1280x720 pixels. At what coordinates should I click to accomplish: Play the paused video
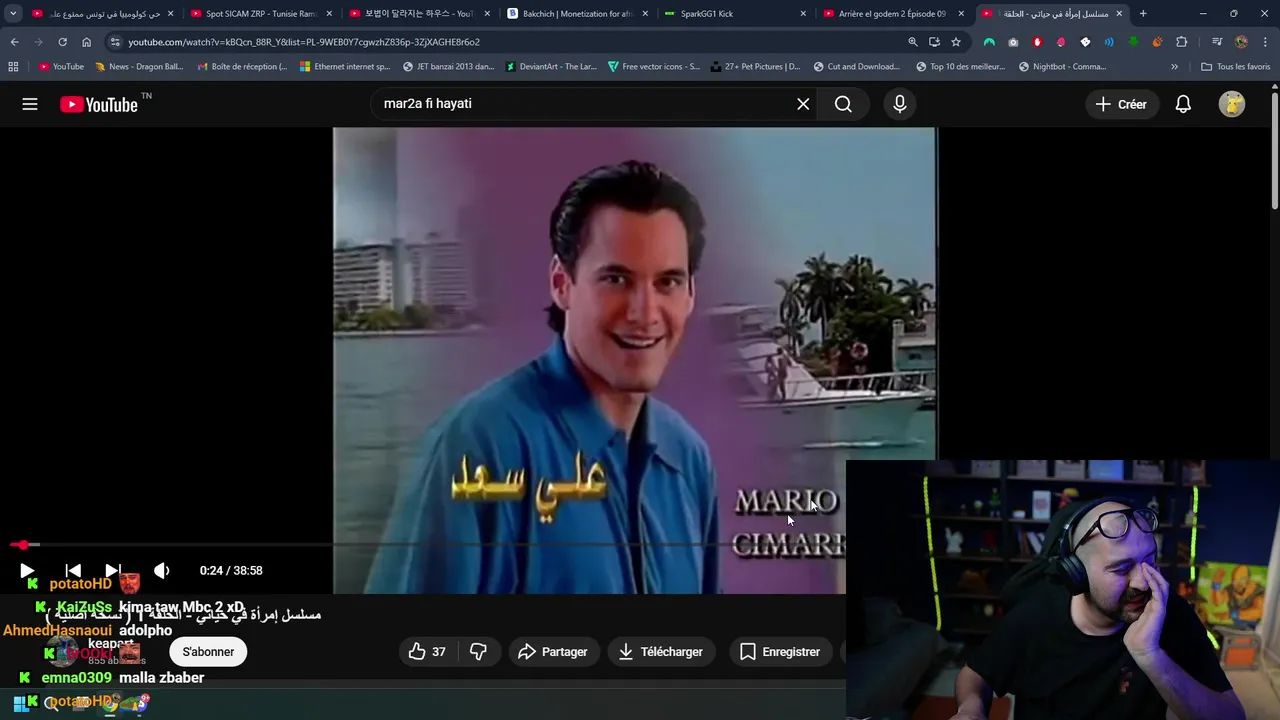pyautogui.click(x=27, y=571)
